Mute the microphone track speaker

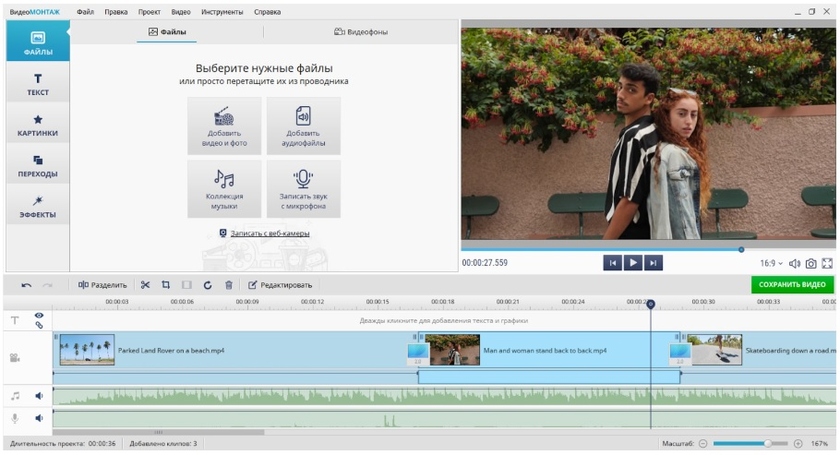click(39, 419)
